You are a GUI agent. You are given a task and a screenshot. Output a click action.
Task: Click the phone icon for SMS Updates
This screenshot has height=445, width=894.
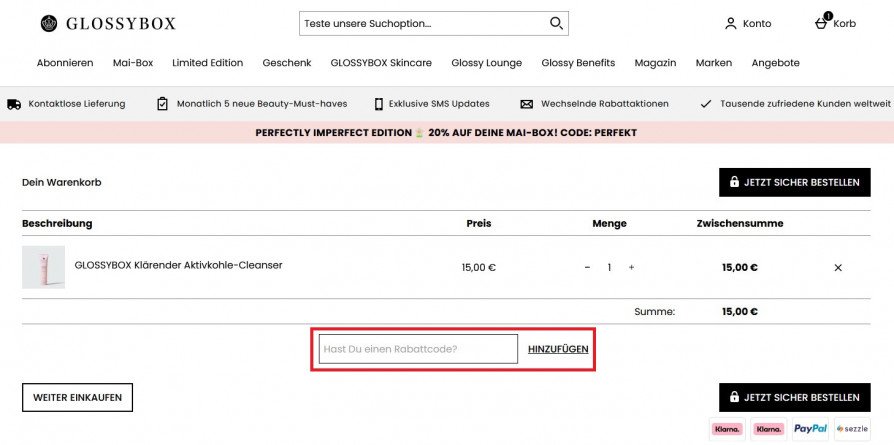379,104
